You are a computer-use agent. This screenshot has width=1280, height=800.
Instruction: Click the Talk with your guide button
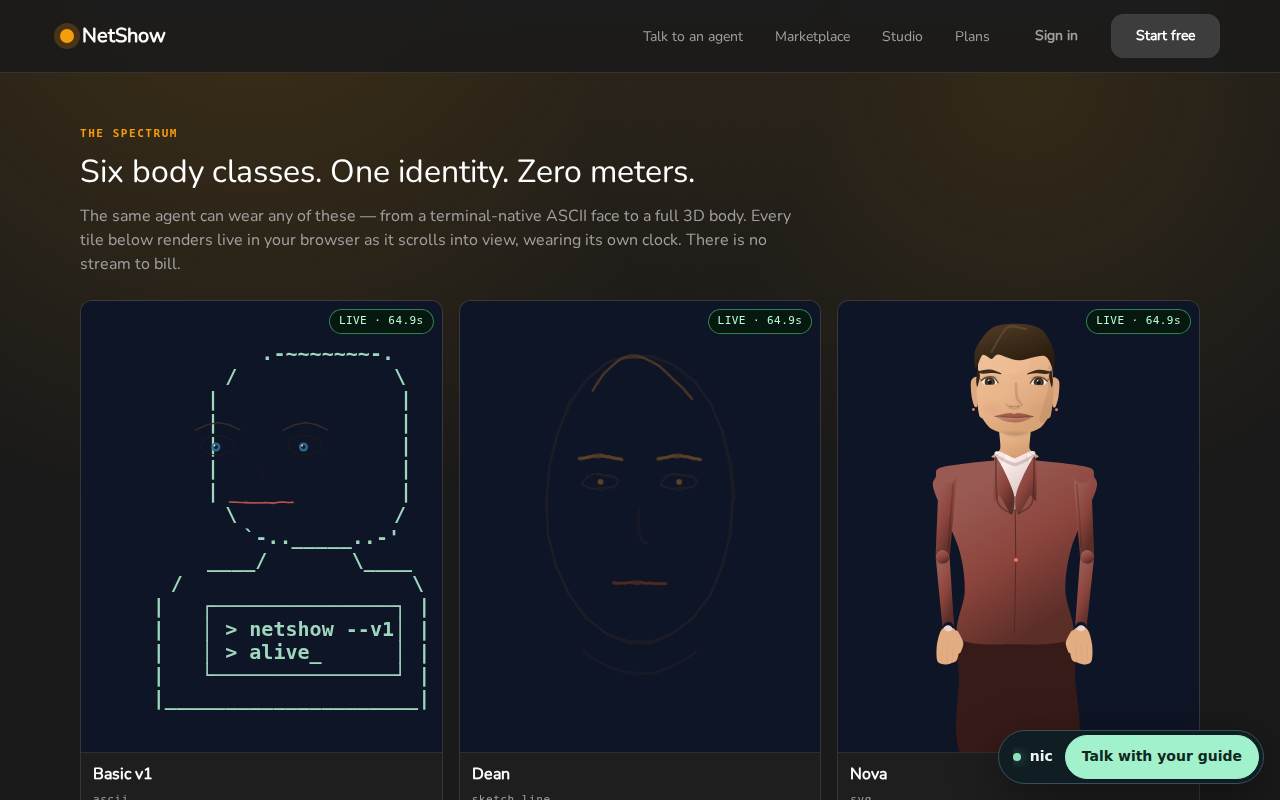coord(1161,756)
